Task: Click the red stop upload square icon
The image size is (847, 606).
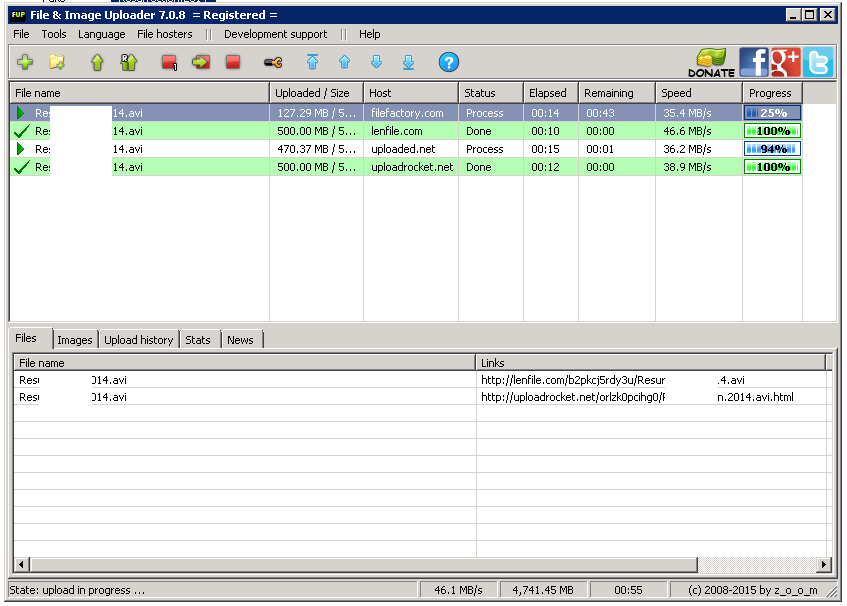Action: 233,62
